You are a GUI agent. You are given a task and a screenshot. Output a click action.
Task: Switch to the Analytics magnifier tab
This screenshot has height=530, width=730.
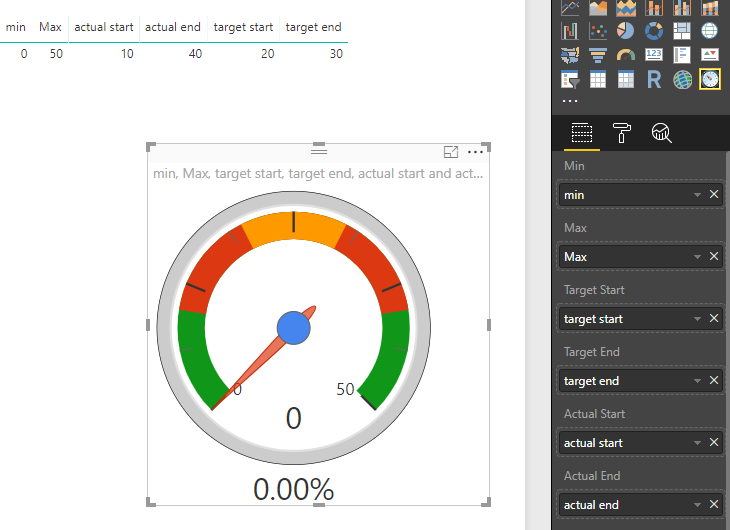[x=661, y=133]
